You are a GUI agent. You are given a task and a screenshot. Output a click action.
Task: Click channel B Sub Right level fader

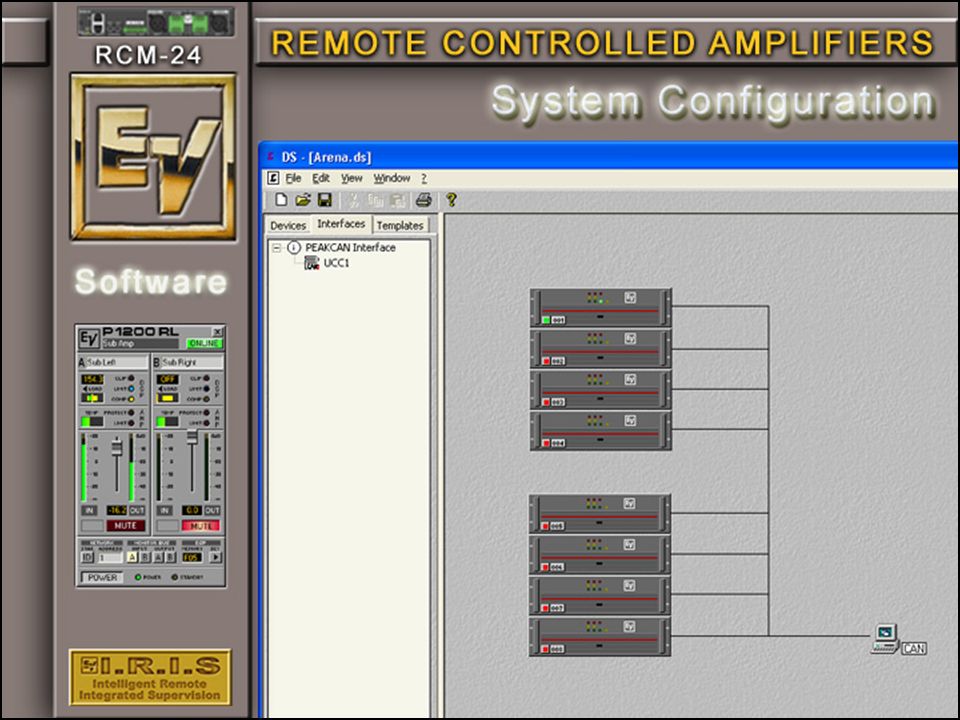tap(192, 438)
